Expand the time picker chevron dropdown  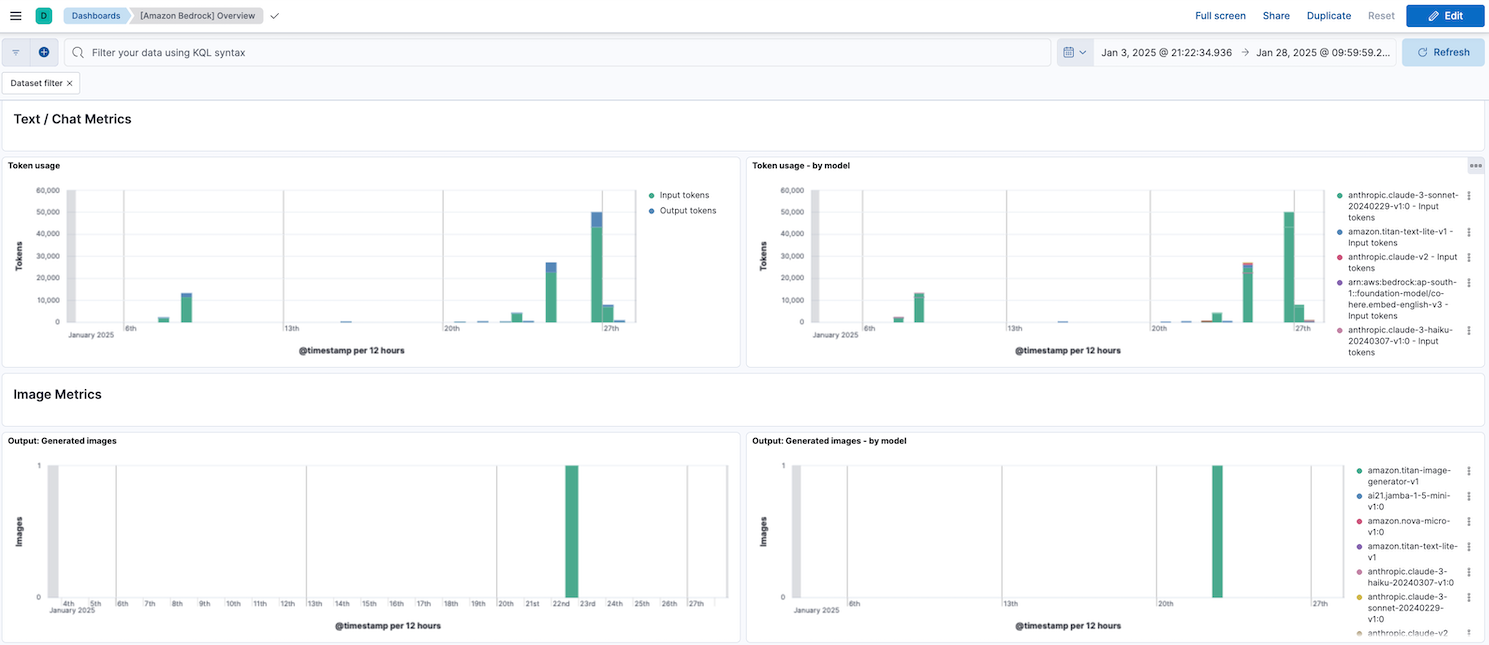[x=1083, y=51]
